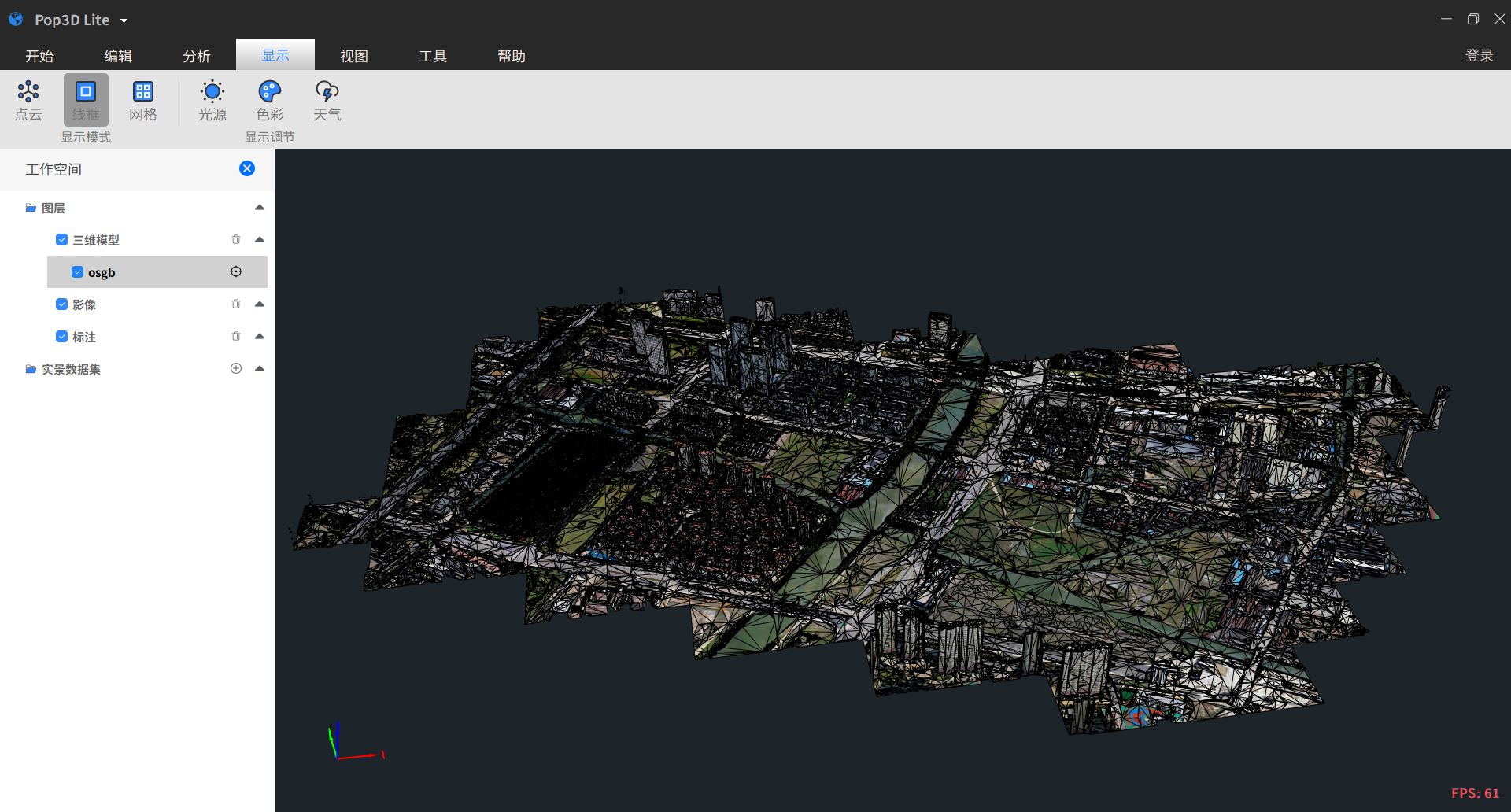
Task: Collapse the 实景数据集 section
Action: [x=260, y=368]
